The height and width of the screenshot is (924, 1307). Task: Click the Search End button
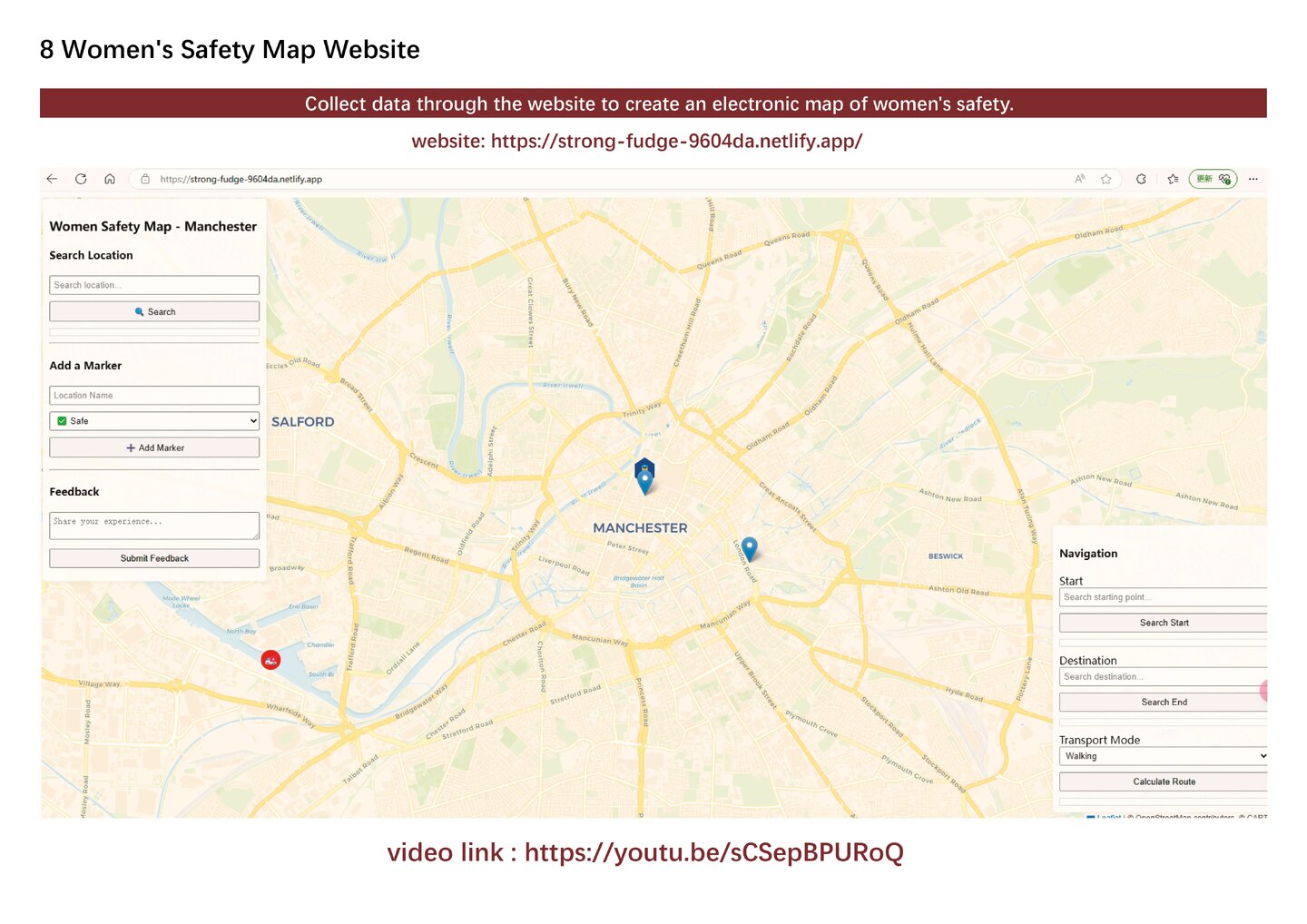pos(1163,702)
